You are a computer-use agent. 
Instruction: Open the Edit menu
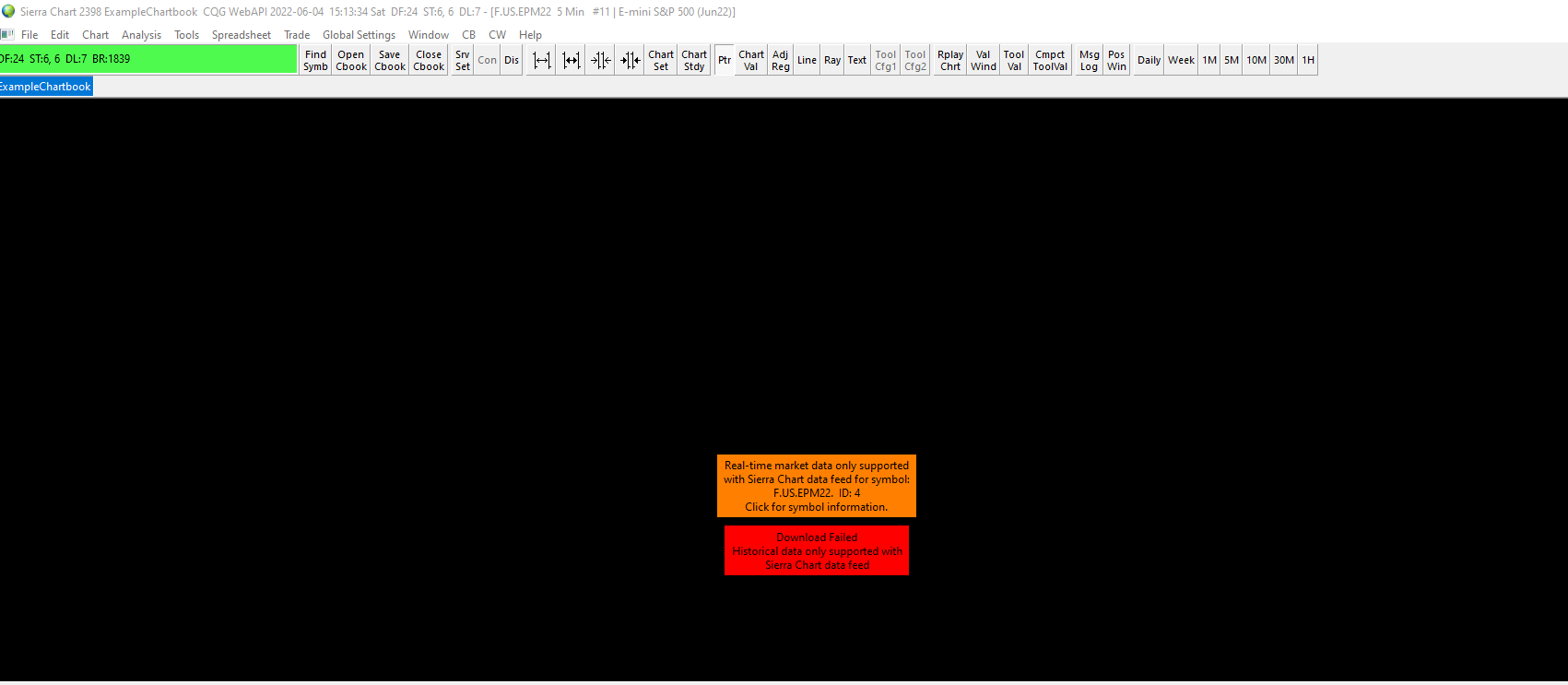pos(60,35)
